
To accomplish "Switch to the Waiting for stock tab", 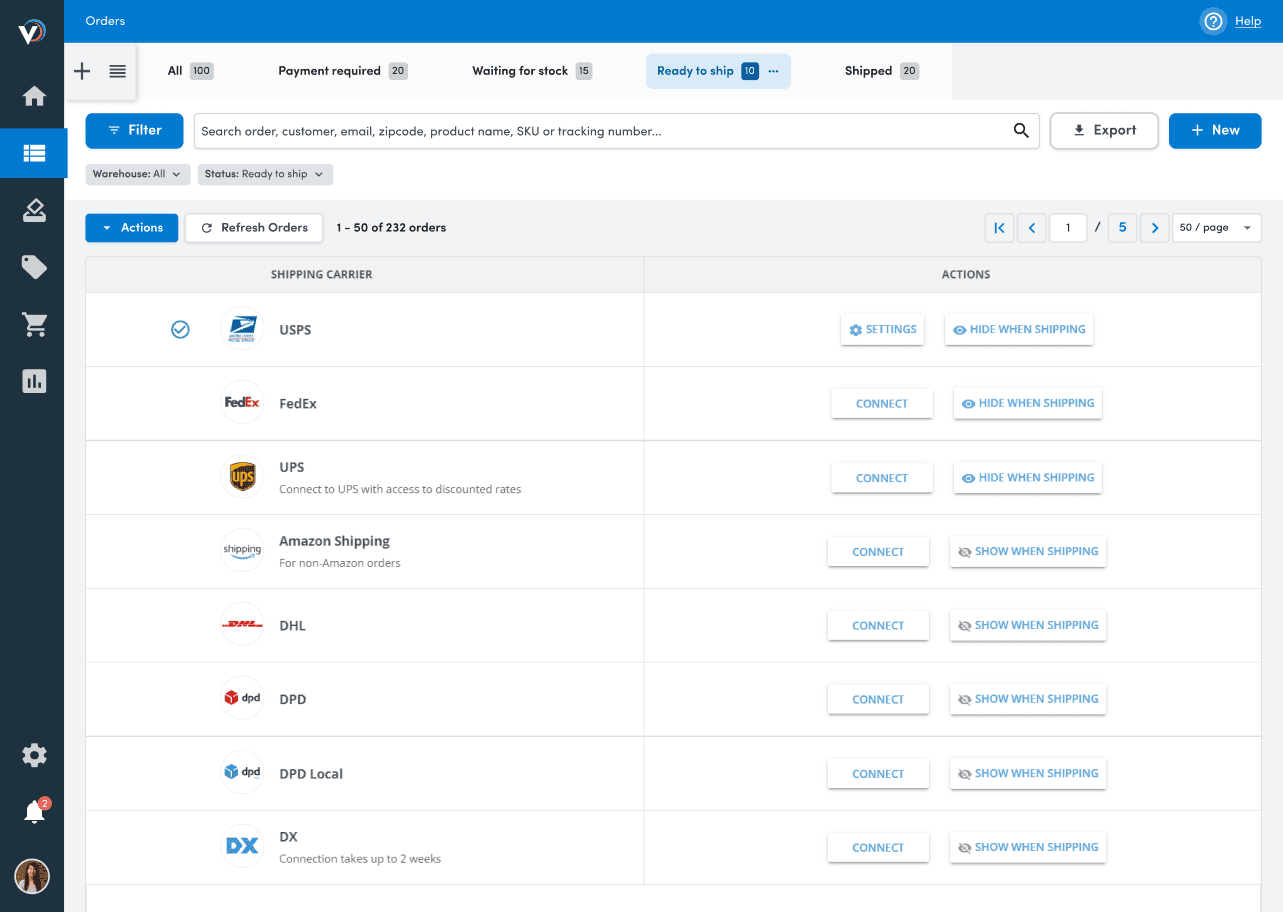I will (x=531, y=71).
